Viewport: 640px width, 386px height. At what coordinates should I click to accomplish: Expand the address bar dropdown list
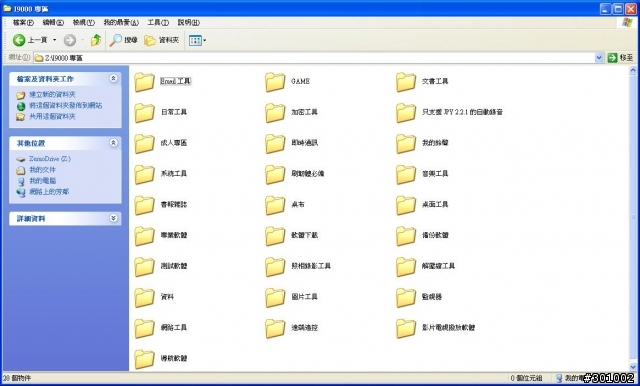tap(599, 58)
